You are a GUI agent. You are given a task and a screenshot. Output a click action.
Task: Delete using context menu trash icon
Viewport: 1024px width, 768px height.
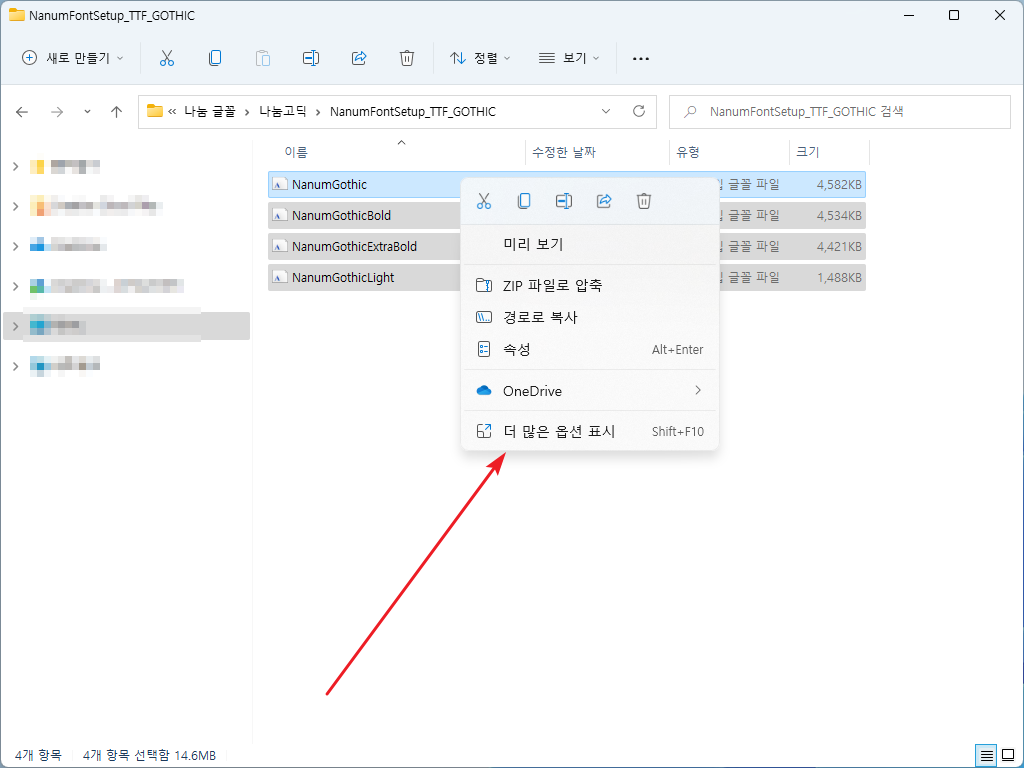pyautogui.click(x=644, y=201)
